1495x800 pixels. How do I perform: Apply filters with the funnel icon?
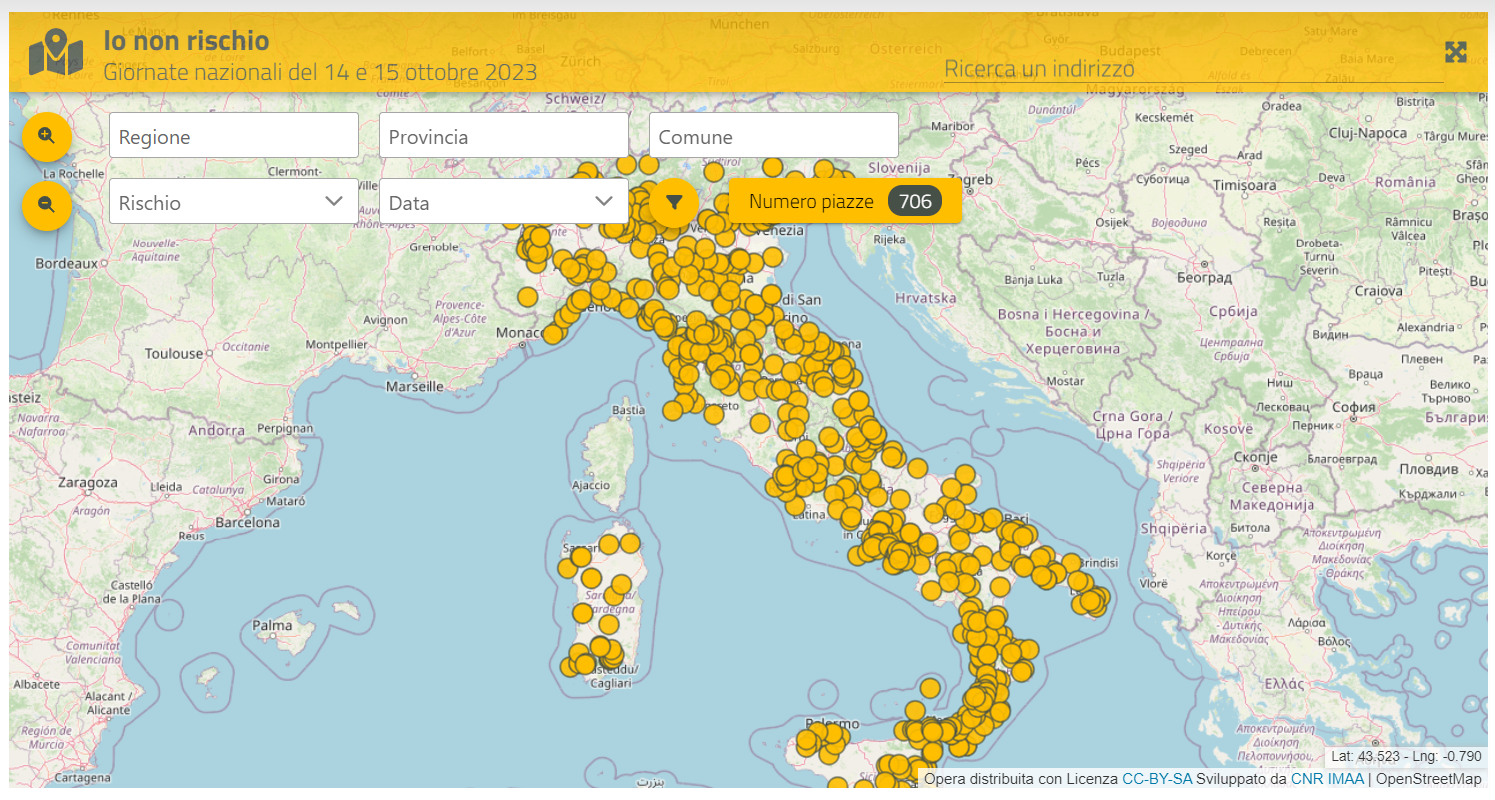pyautogui.click(x=674, y=202)
